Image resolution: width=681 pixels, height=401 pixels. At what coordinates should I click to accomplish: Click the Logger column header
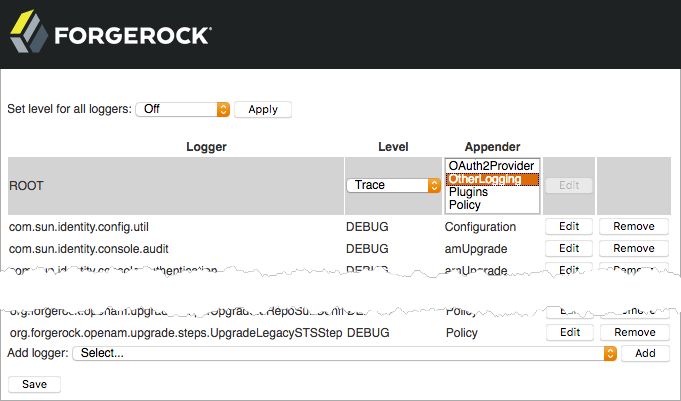pyautogui.click(x=206, y=147)
